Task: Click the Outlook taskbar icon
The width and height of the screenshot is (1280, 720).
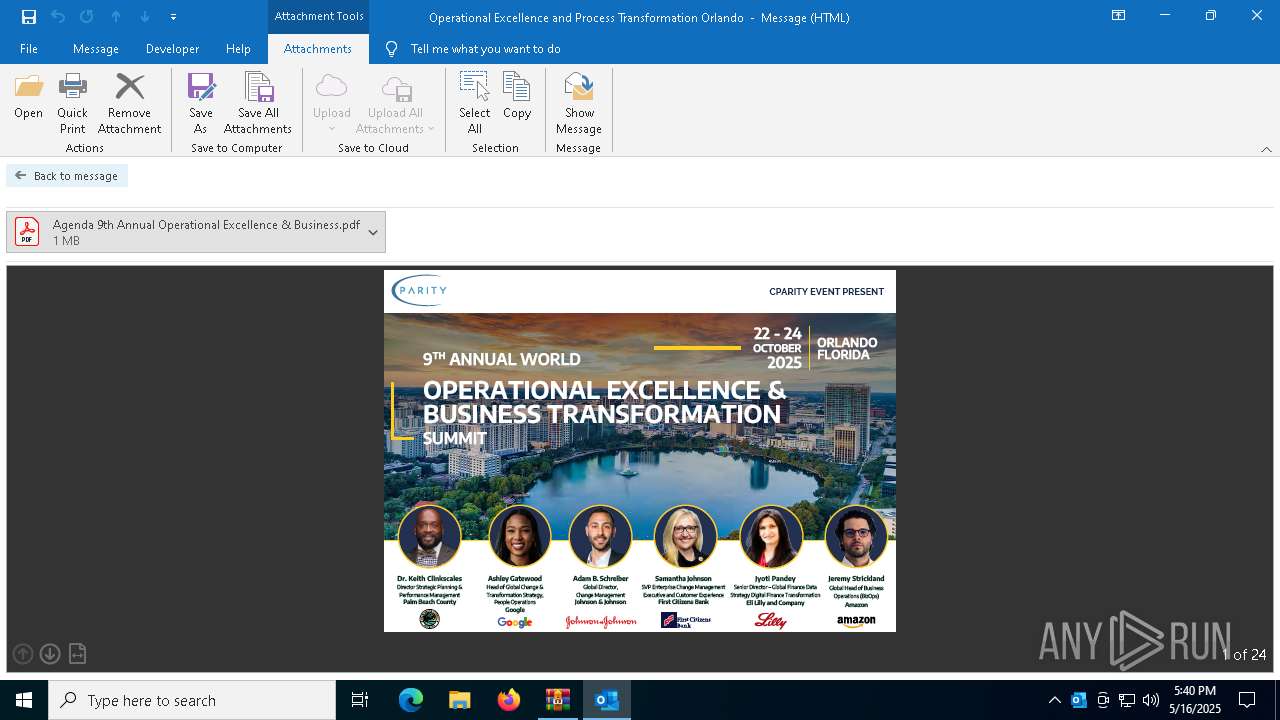Action: click(607, 700)
